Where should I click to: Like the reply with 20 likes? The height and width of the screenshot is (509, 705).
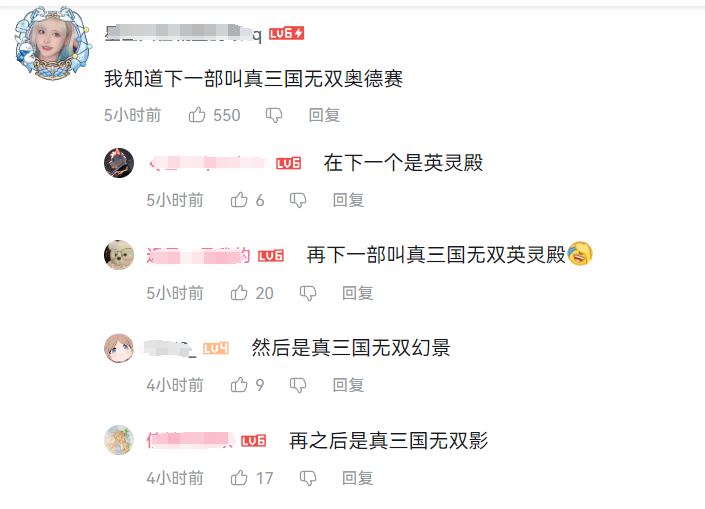tap(239, 293)
